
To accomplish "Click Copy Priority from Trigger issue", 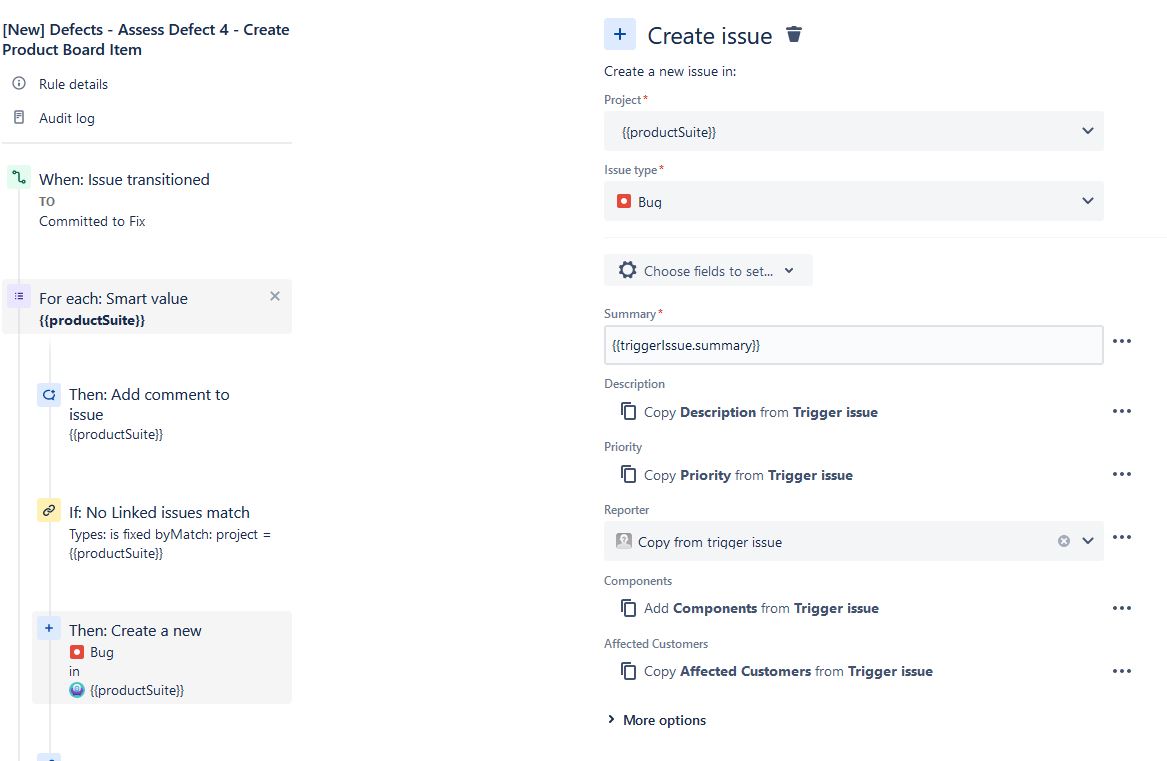I will tap(748, 476).
